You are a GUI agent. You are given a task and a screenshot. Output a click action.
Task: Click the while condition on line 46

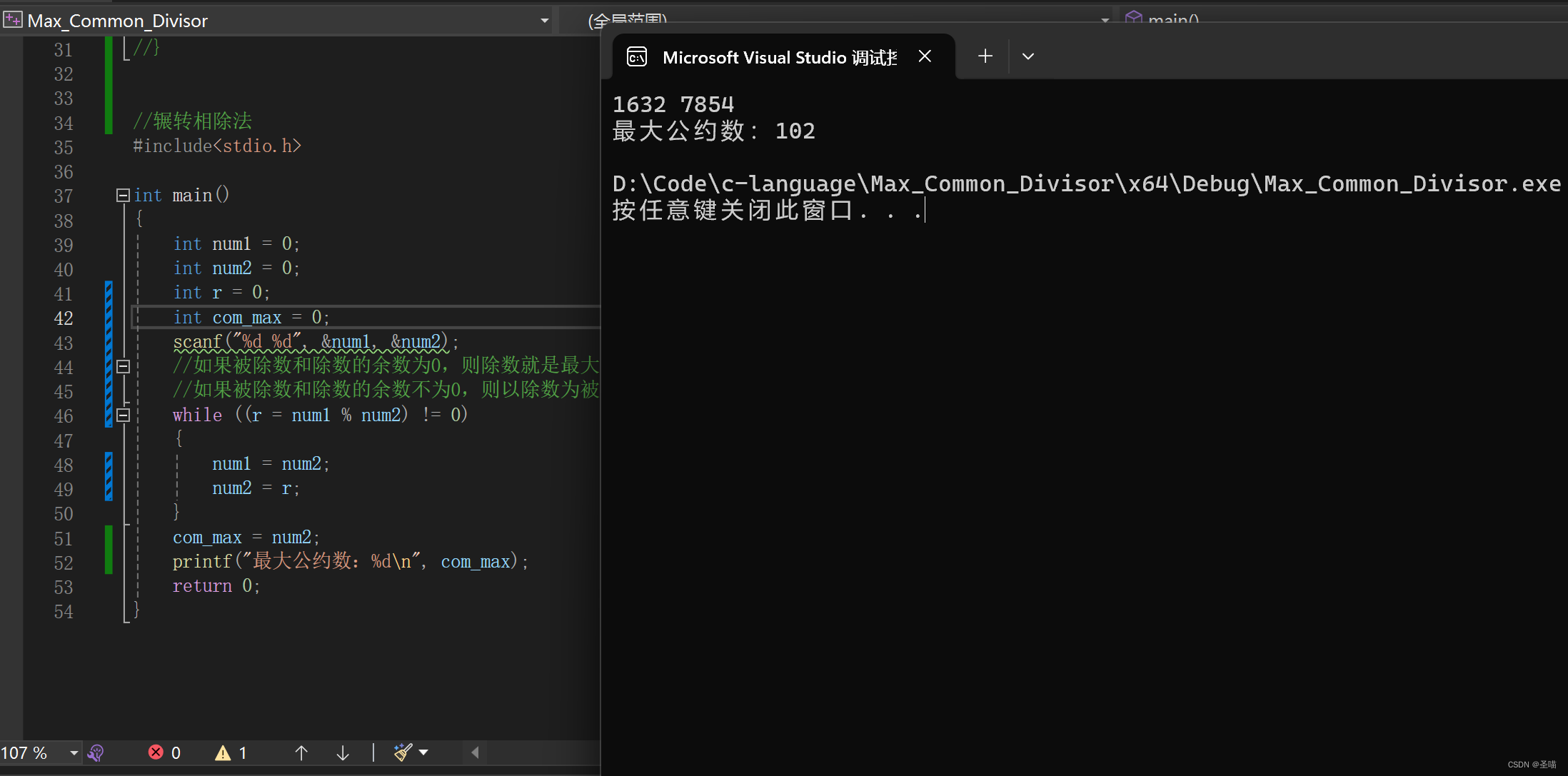click(320, 415)
